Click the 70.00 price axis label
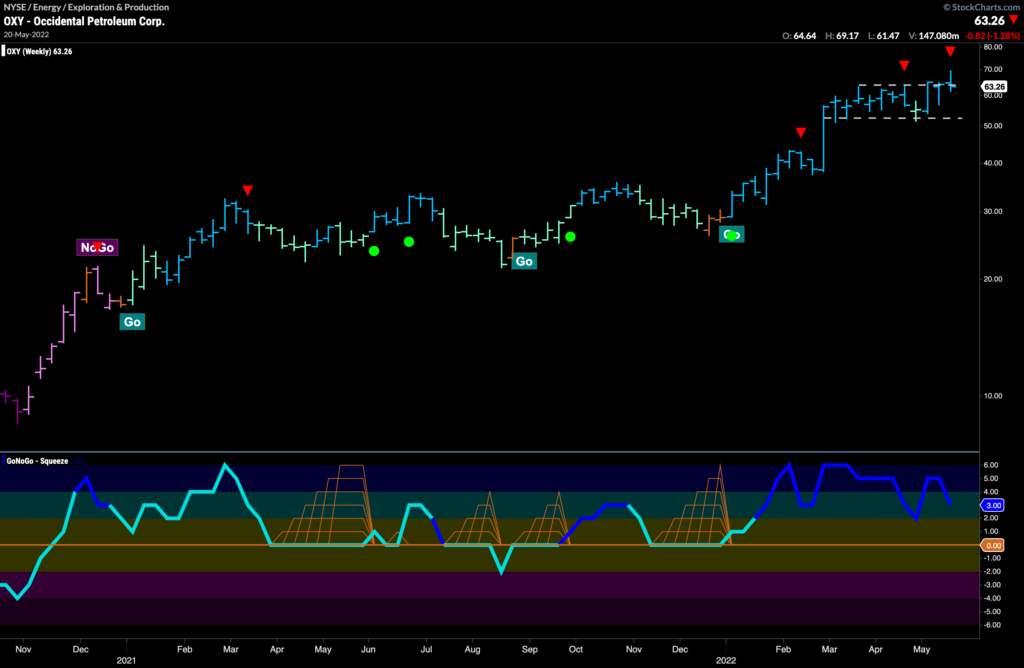Image resolution: width=1024 pixels, height=668 pixels. pos(993,69)
